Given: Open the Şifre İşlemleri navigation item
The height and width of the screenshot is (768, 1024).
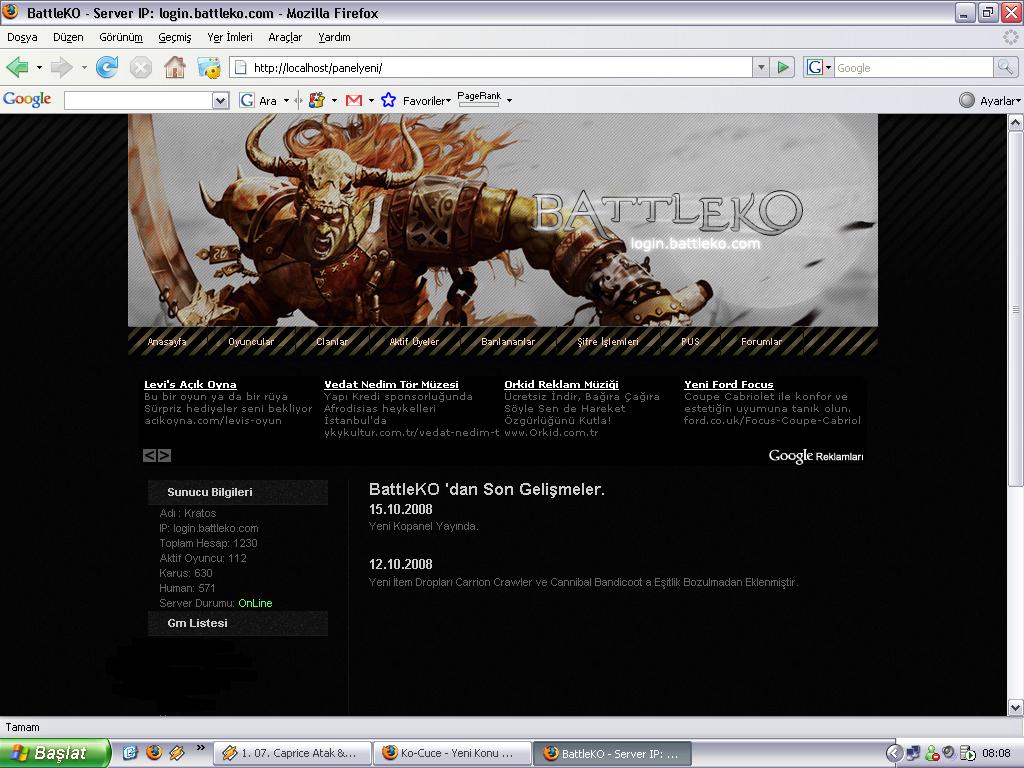Looking at the screenshot, I should (x=607, y=342).
